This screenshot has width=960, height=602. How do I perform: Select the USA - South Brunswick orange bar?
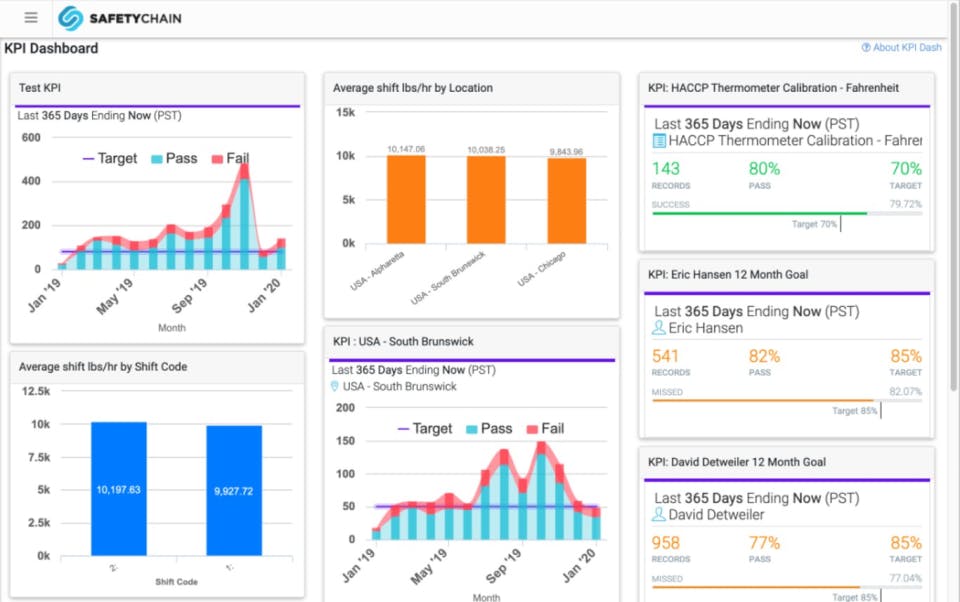pos(486,200)
